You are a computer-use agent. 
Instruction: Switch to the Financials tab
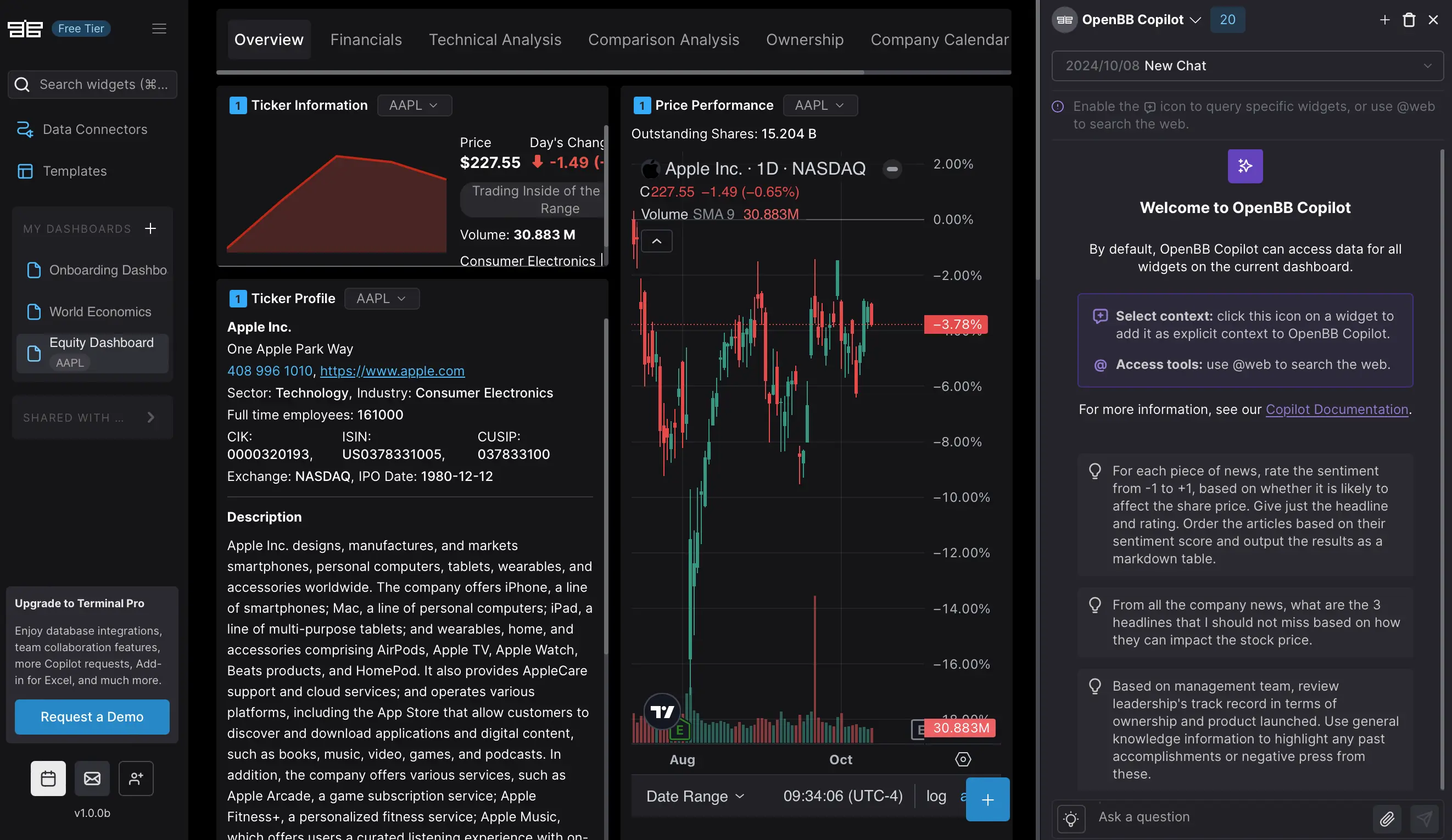pyautogui.click(x=365, y=40)
